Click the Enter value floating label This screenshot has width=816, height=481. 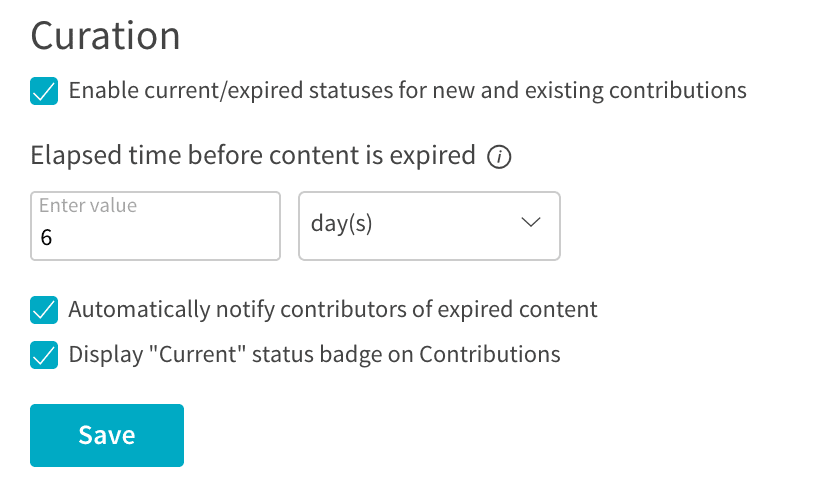[88, 206]
